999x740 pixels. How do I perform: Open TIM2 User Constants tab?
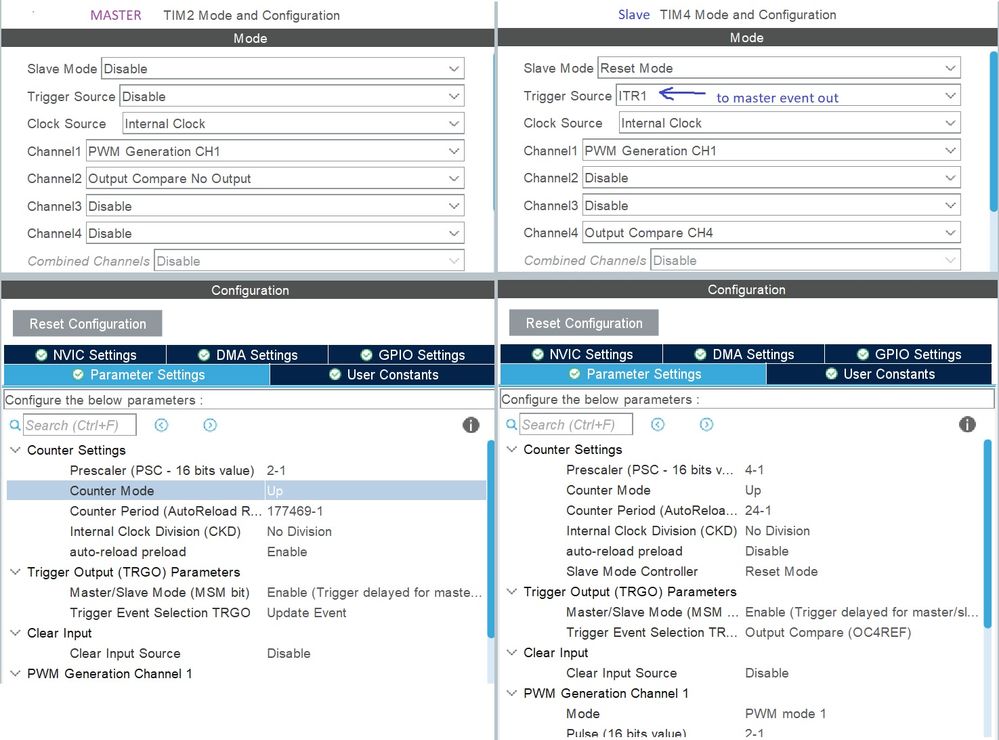tap(382, 375)
